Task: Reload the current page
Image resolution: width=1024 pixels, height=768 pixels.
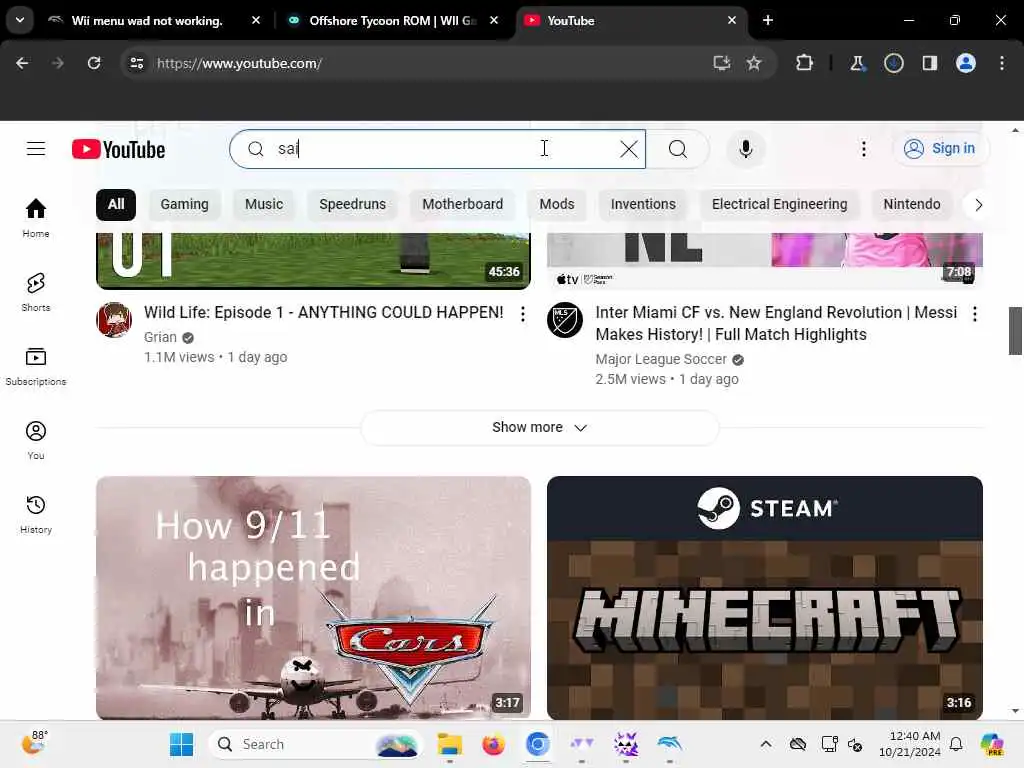Action: click(x=94, y=63)
